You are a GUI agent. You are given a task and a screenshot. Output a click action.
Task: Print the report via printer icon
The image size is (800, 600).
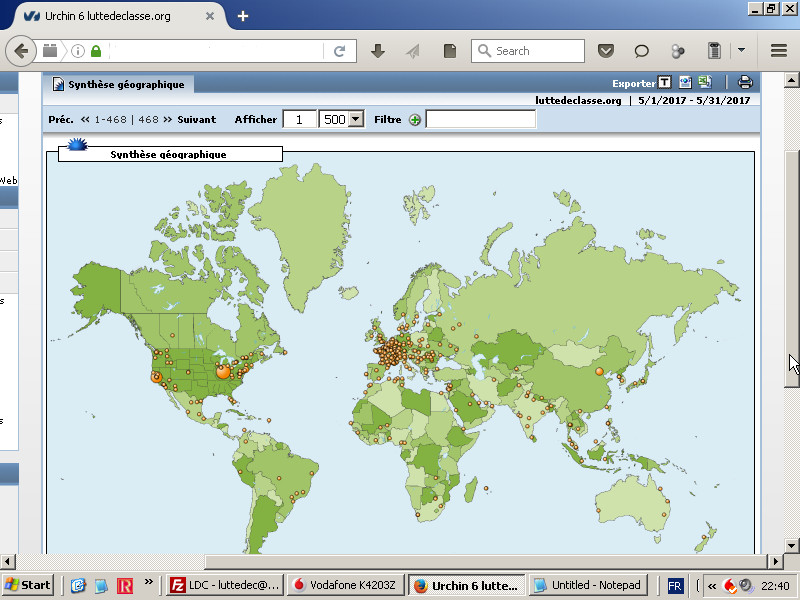(745, 84)
